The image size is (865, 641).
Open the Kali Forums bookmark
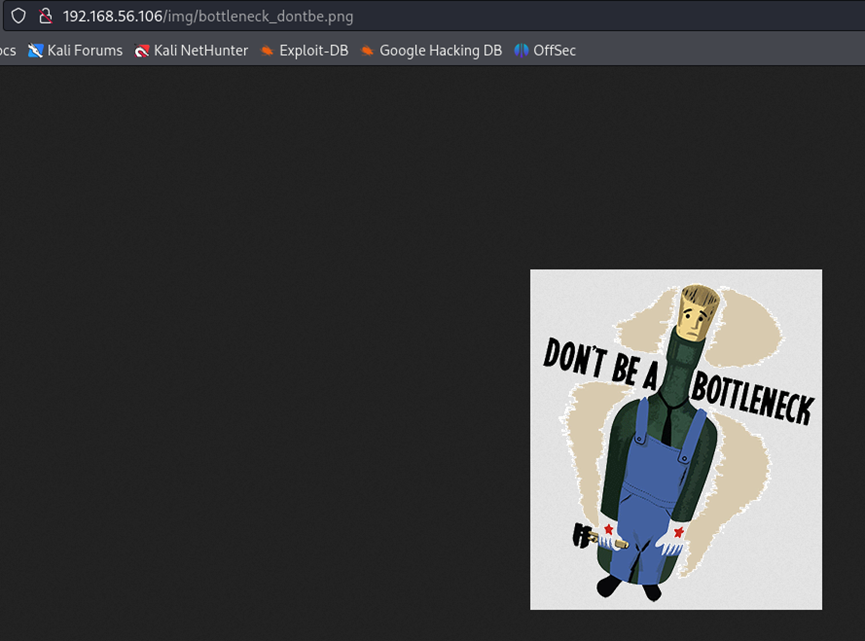point(76,51)
